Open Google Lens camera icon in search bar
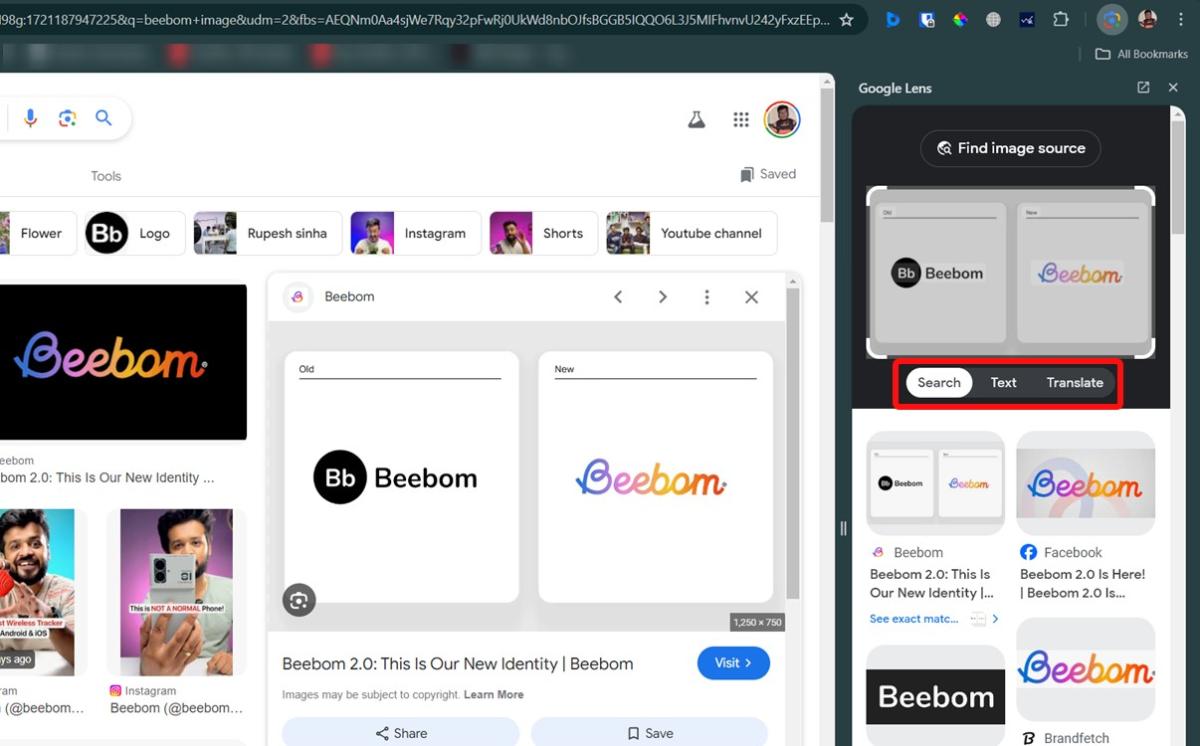 [67, 117]
